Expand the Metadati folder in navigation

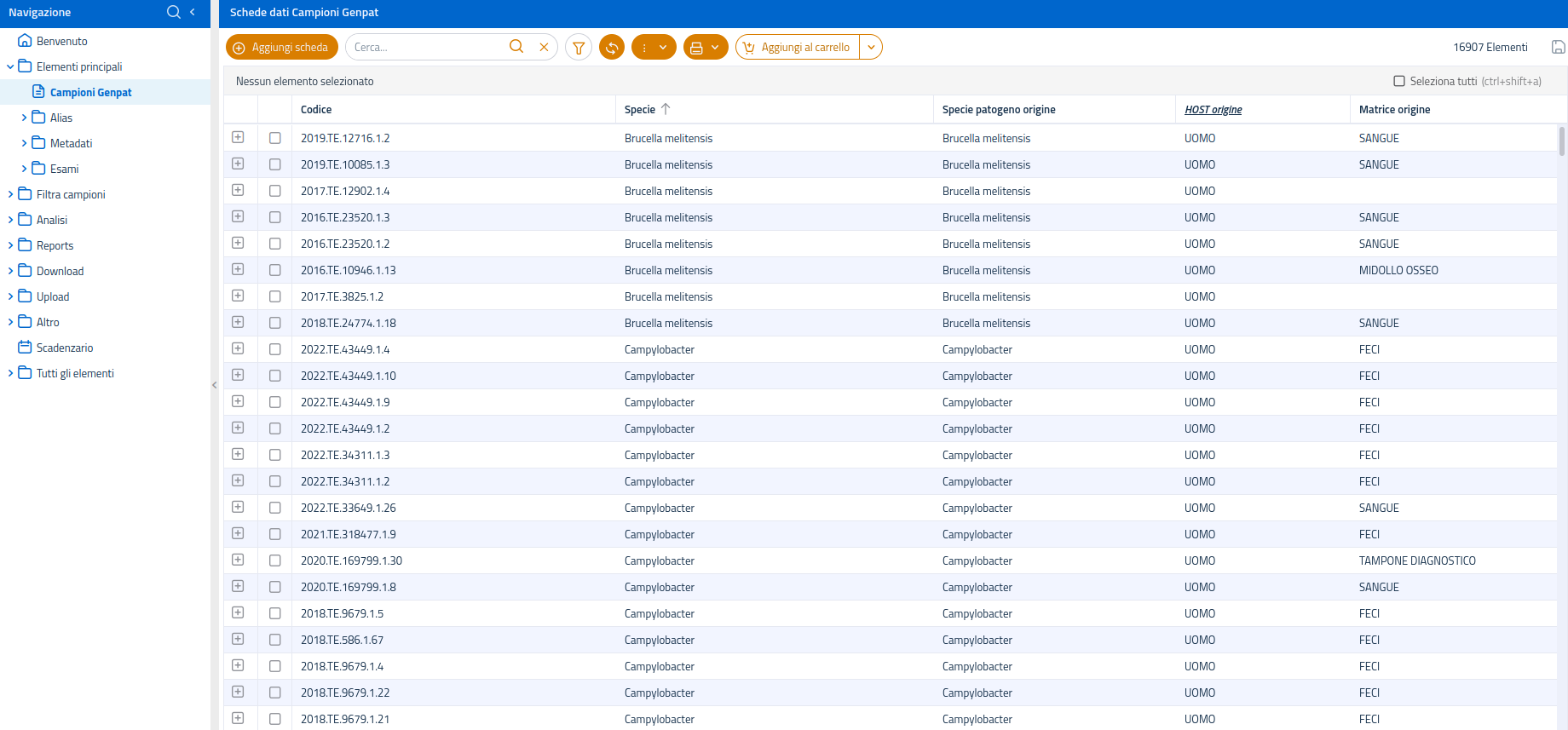pyautogui.click(x=24, y=143)
